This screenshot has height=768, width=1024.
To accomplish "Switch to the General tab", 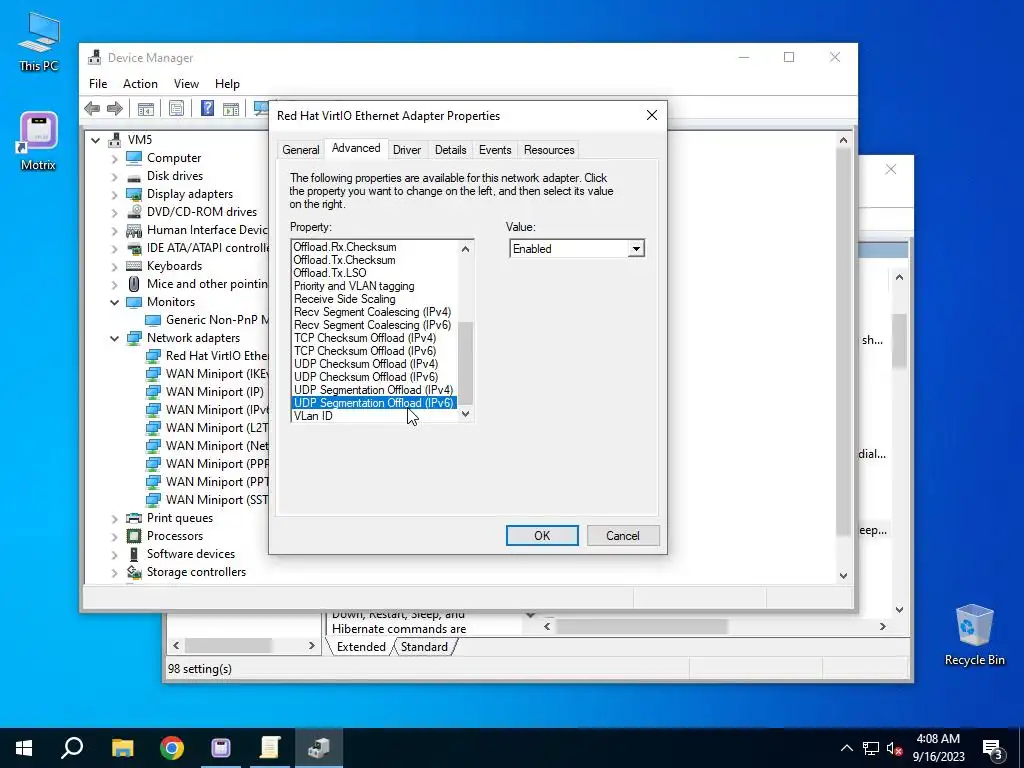I will tap(300, 150).
